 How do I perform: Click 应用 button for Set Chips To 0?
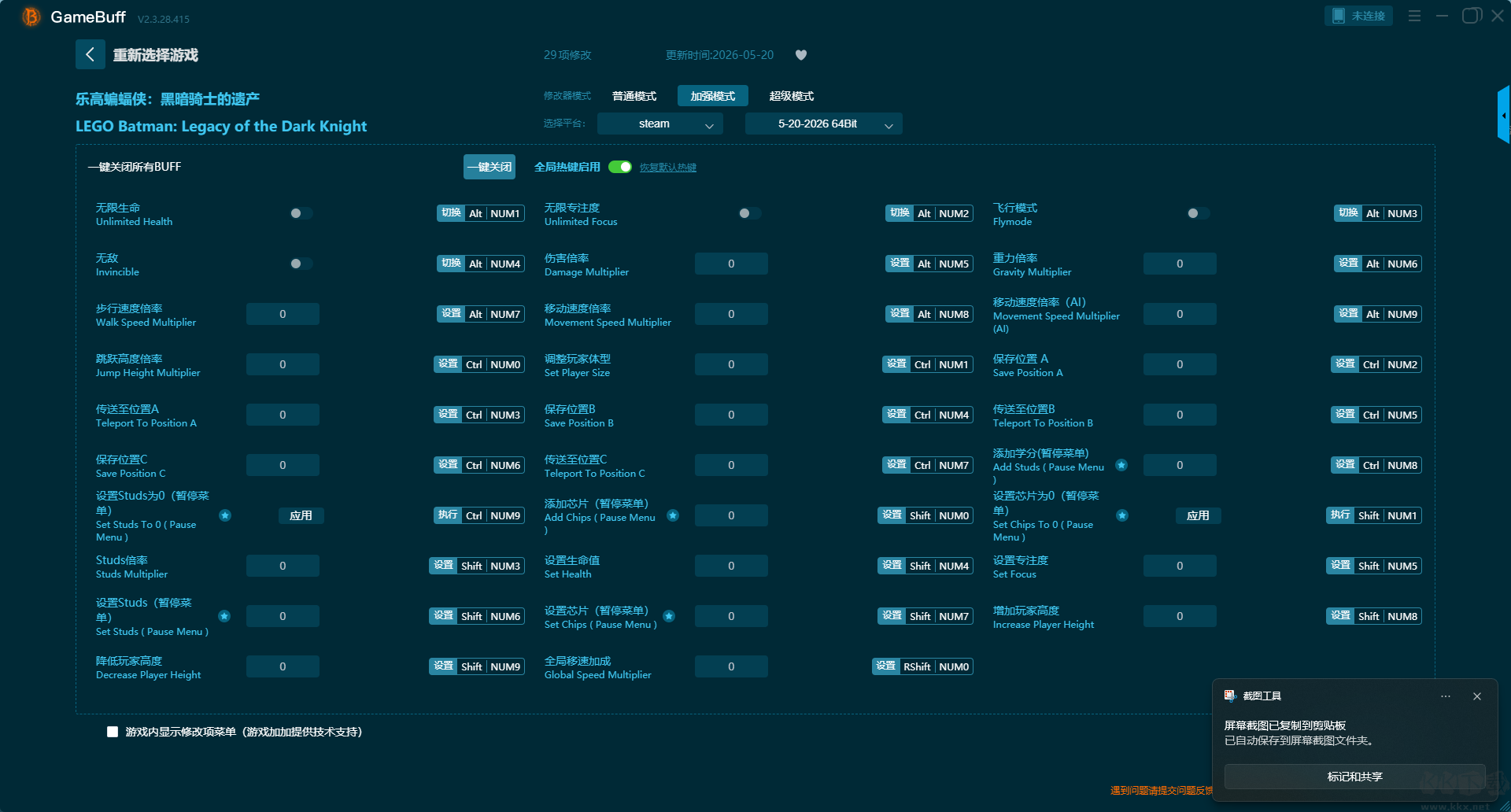click(1199, 515)
